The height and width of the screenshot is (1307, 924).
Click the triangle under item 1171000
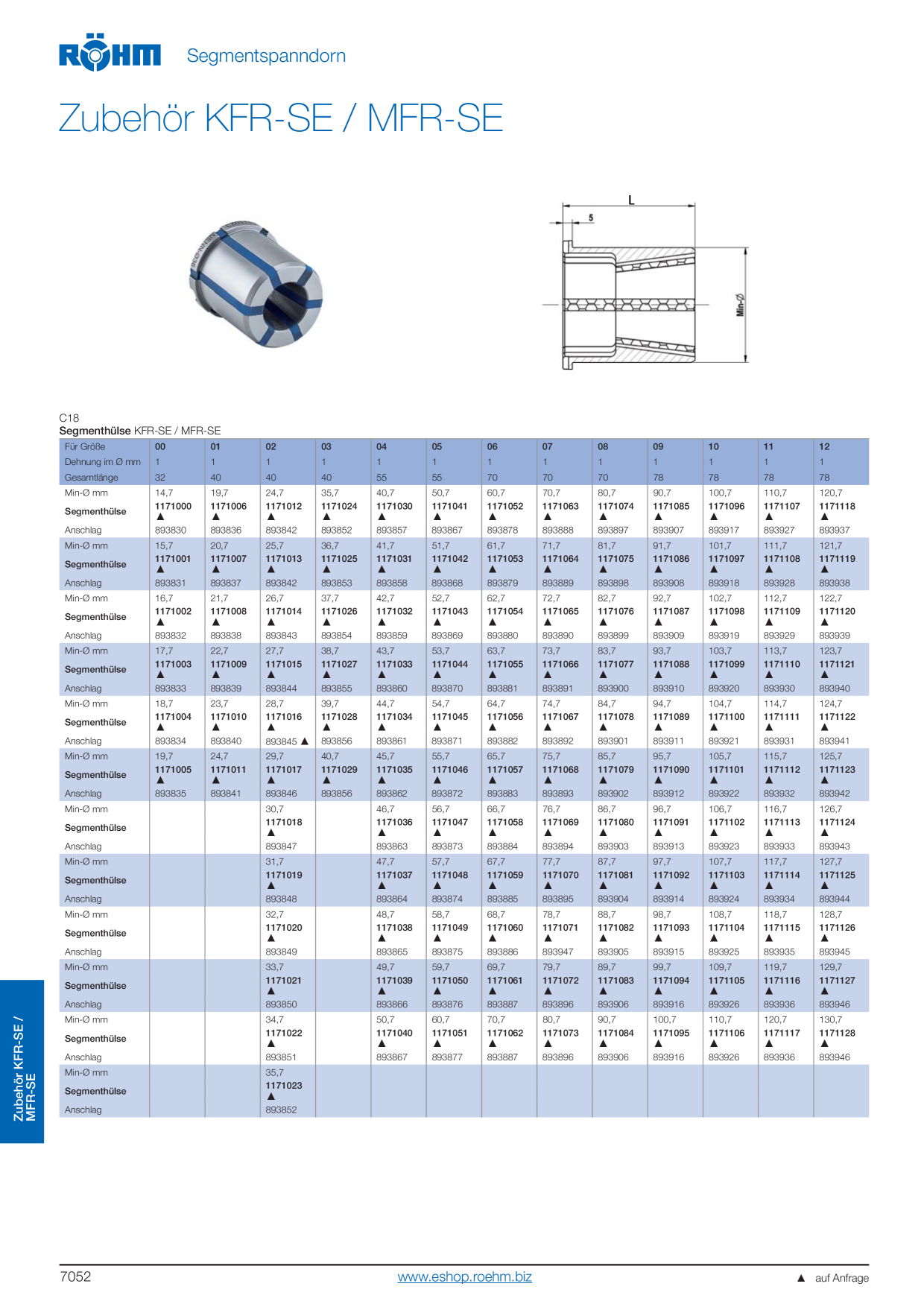160,517
